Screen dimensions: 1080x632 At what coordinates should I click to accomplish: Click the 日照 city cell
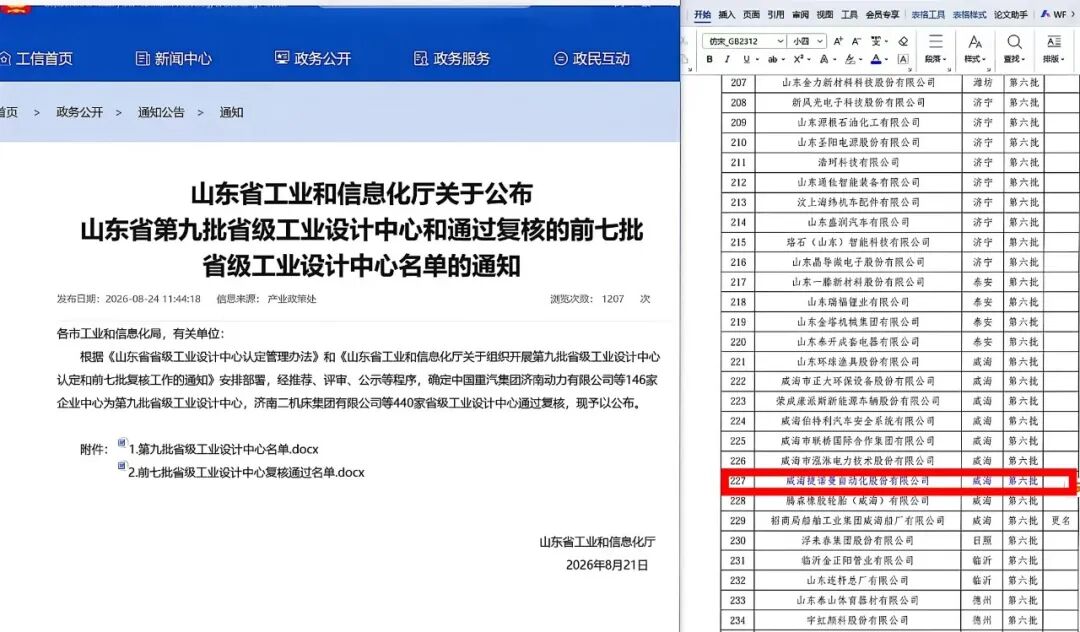point(982,540)
